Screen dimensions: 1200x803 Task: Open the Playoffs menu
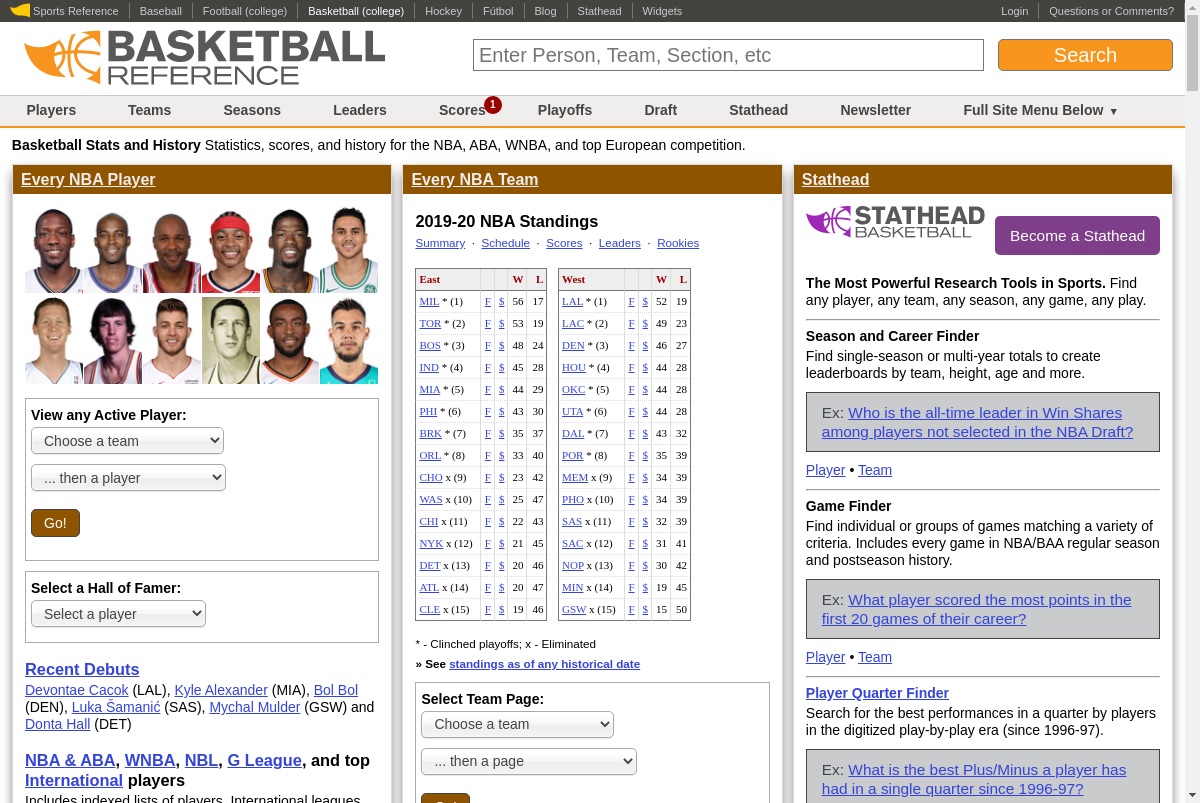tap(565, 110)
